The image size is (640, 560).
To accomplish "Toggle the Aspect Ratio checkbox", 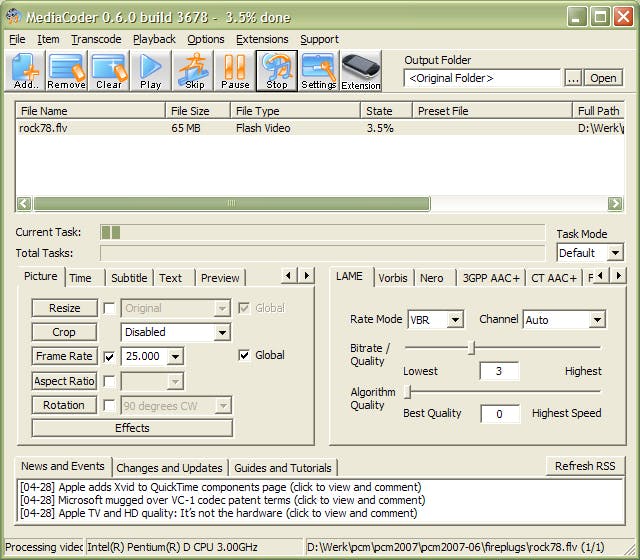I will pyautogui.click(x=109, y=381).
